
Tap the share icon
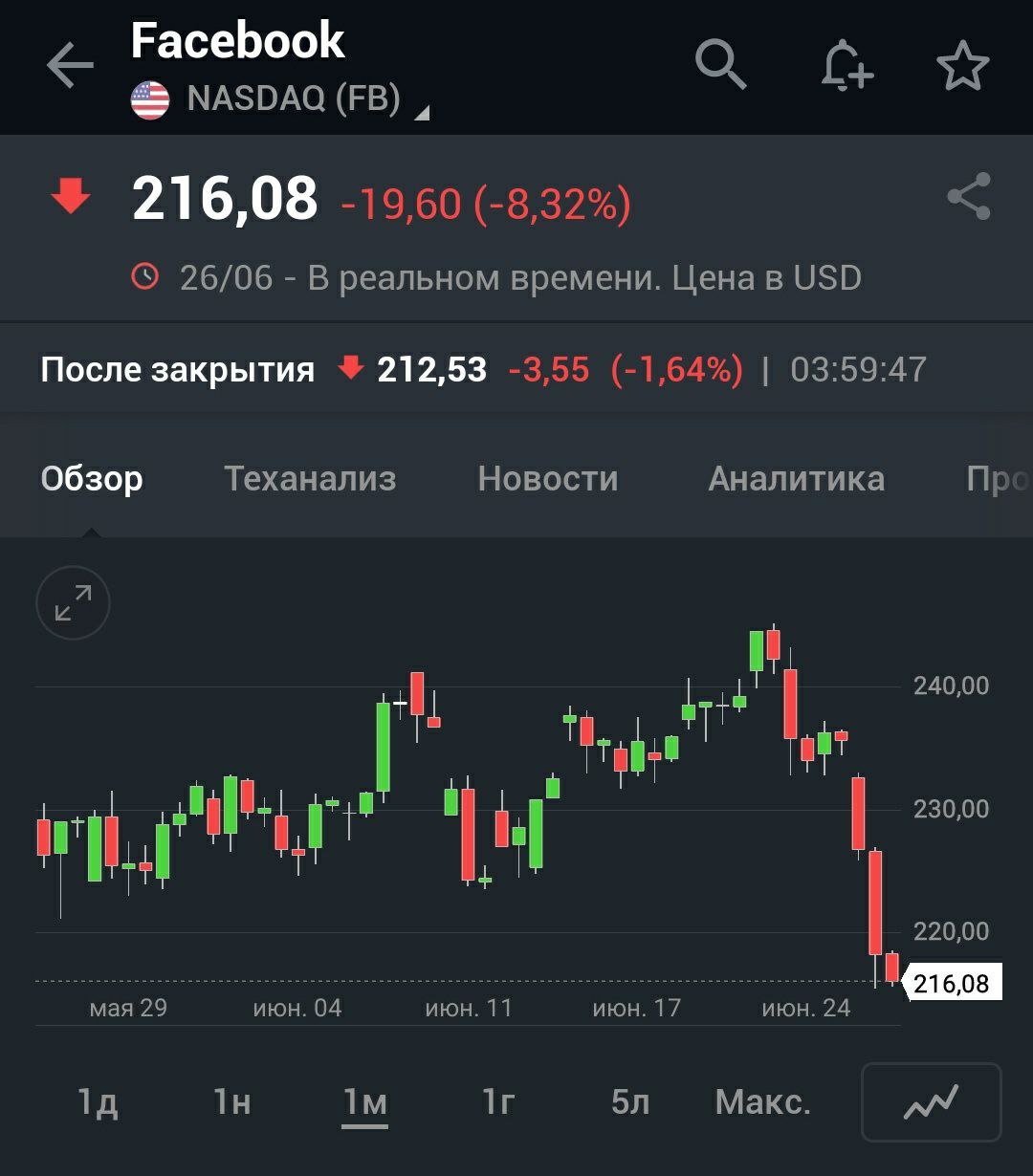pyautogui.click(x=968, y=197)
